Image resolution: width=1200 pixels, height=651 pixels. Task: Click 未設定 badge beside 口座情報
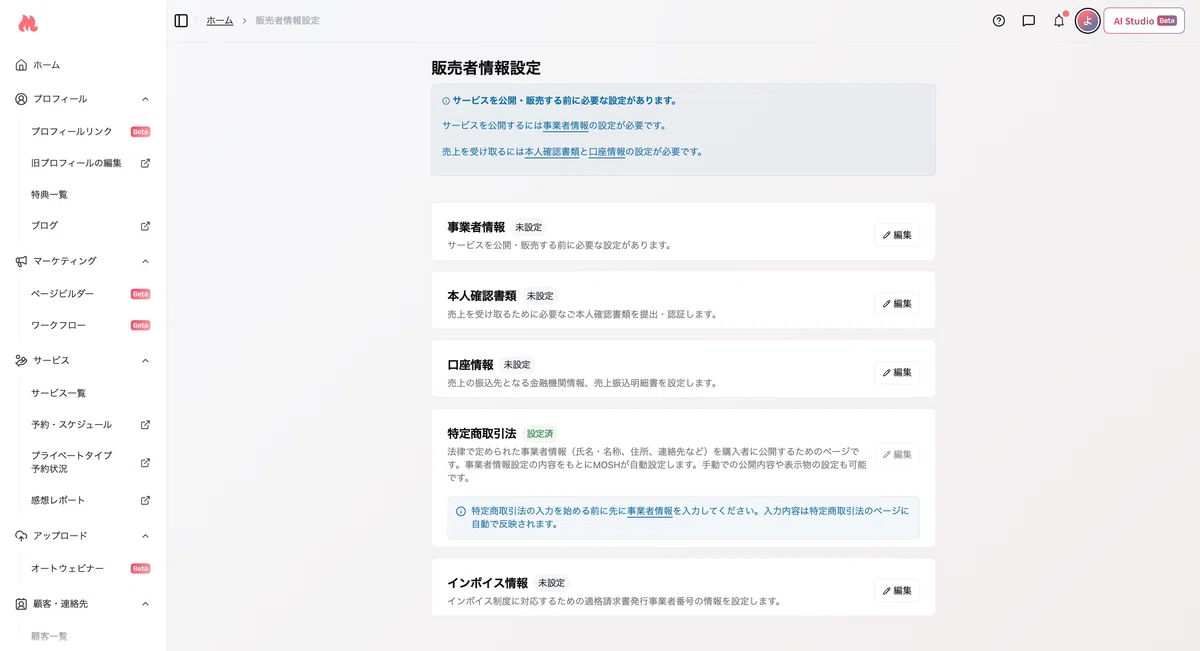coord(517,365)
